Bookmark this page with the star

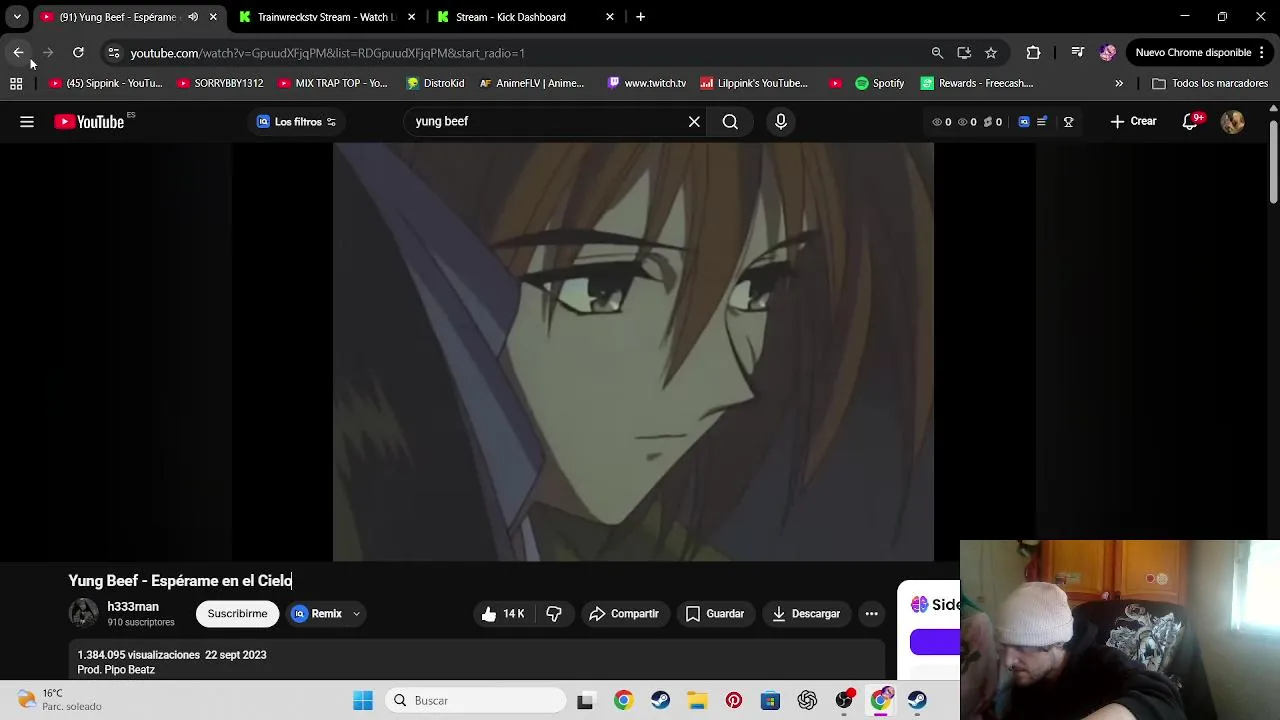coord(991,53)
